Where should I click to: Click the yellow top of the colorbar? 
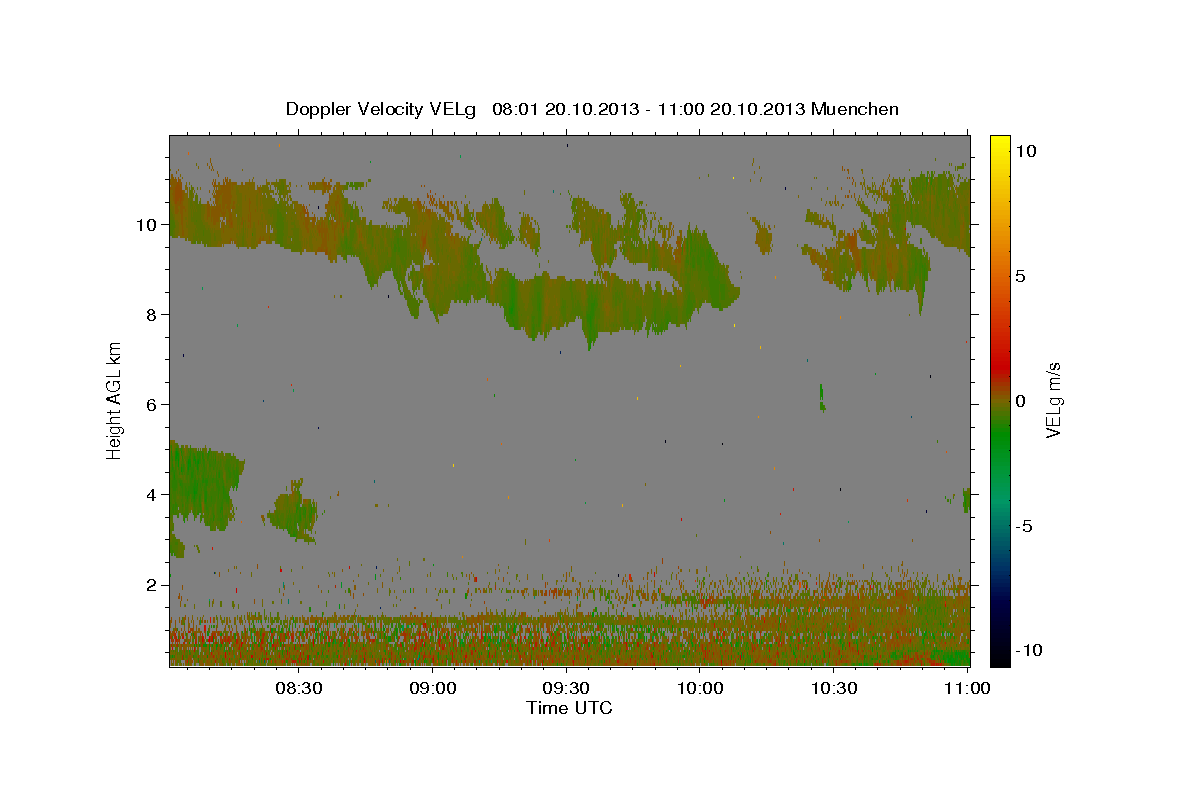[999, 145]
